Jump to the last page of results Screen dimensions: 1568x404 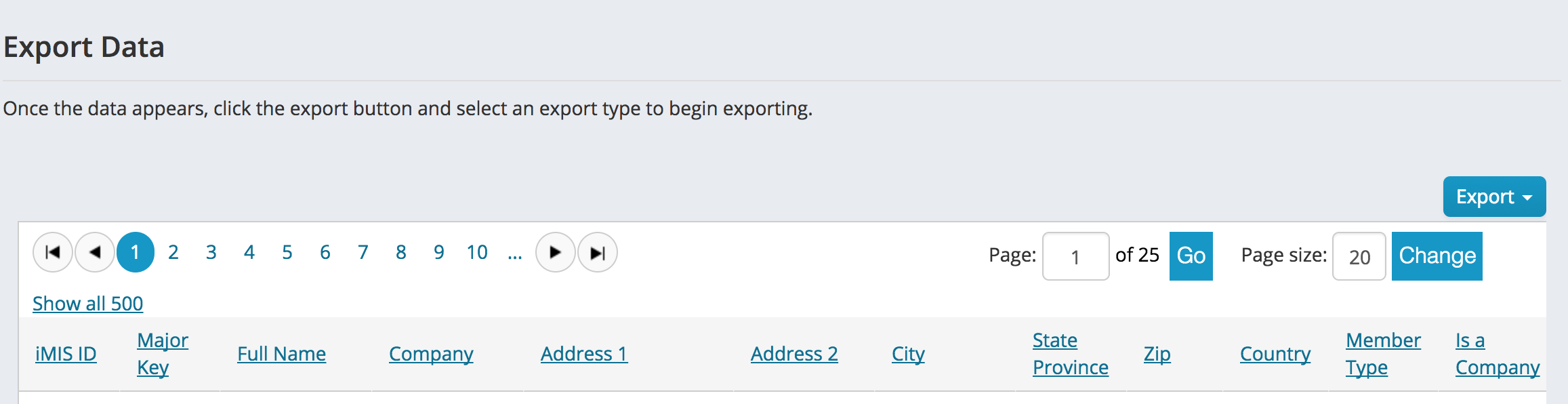coord(597,252)
